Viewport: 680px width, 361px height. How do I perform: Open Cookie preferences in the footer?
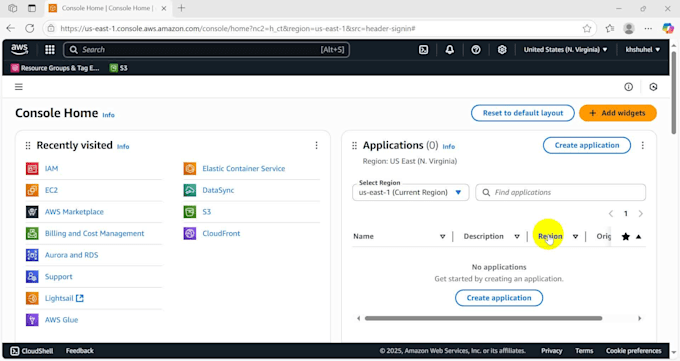click(634, 351)
